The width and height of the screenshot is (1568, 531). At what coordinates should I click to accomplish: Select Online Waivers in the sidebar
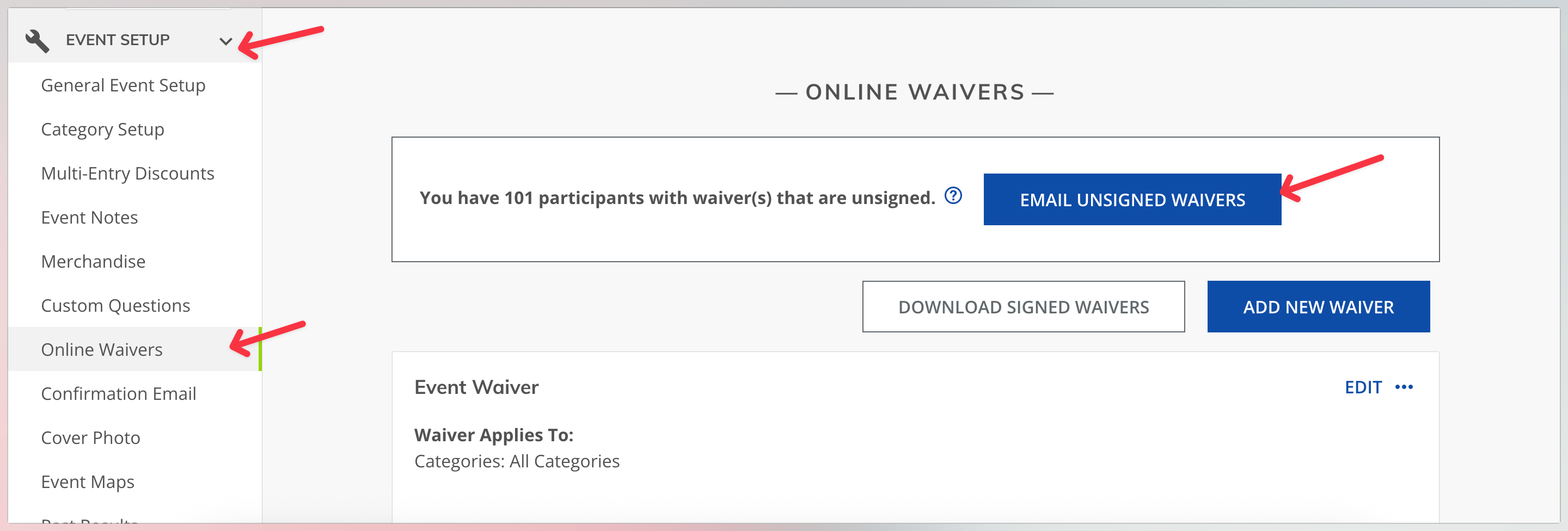coord(102,349)
